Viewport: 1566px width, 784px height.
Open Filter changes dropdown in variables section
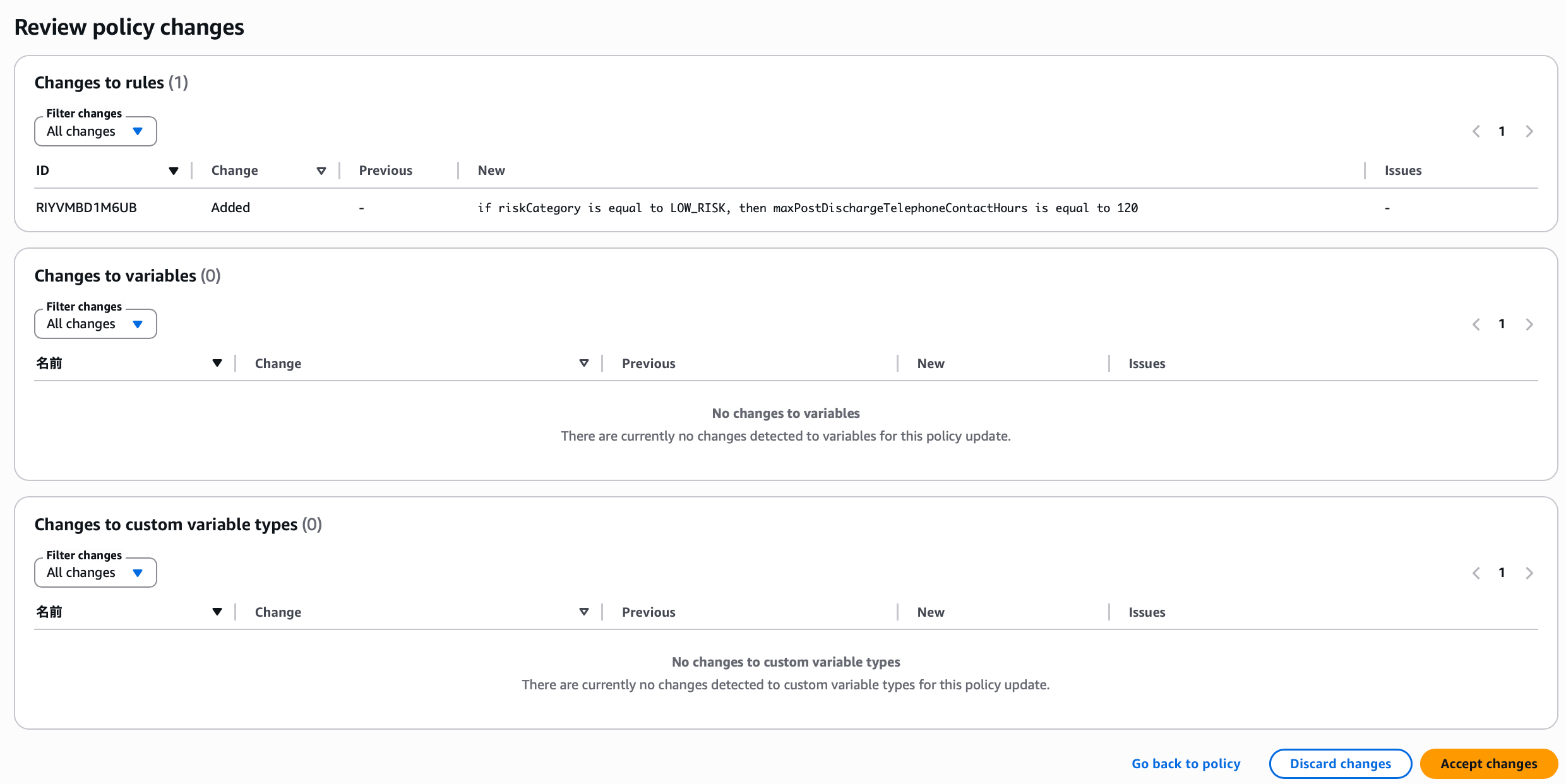[x=95, y=324]
